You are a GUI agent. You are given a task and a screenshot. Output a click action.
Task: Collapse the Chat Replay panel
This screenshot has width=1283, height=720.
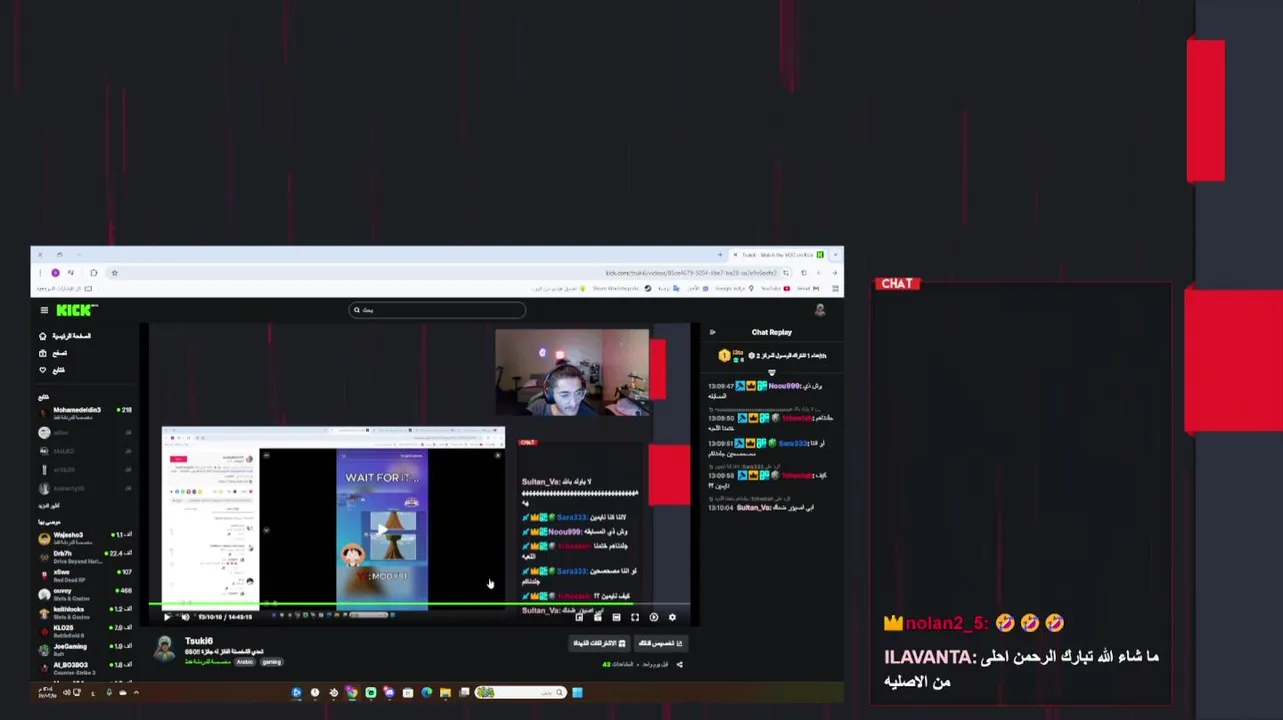(x=713, y=332)
